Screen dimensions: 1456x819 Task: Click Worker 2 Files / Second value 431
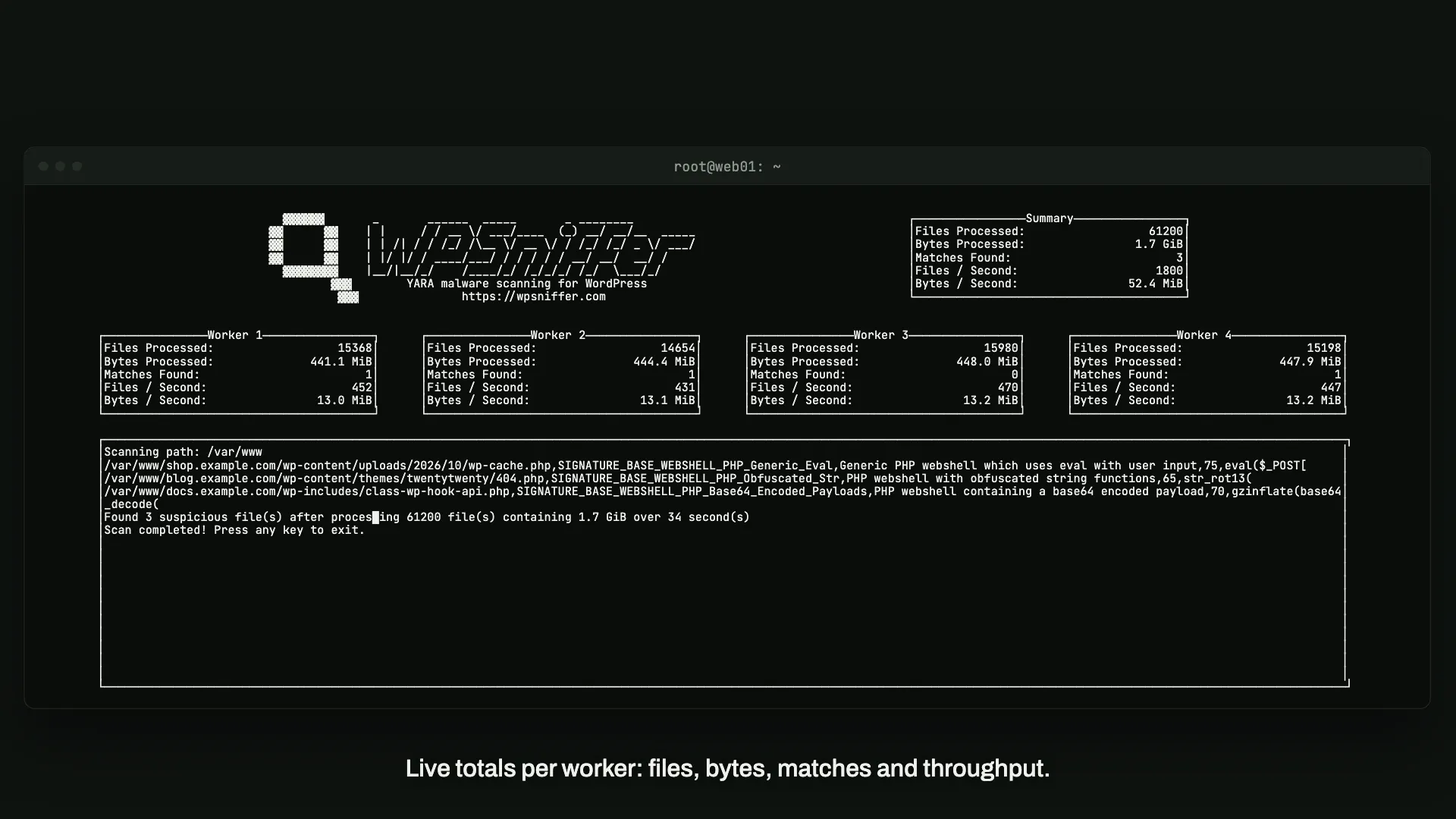click(x=685, y=388)
